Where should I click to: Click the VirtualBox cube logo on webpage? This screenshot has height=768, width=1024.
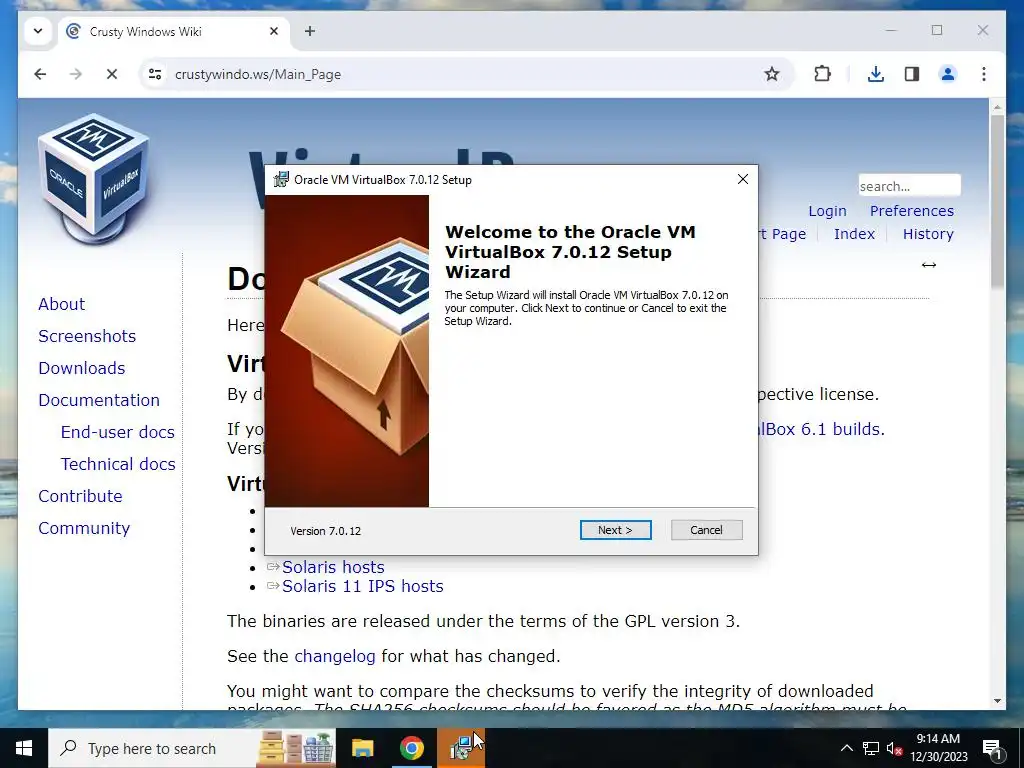tap(93, 177)
